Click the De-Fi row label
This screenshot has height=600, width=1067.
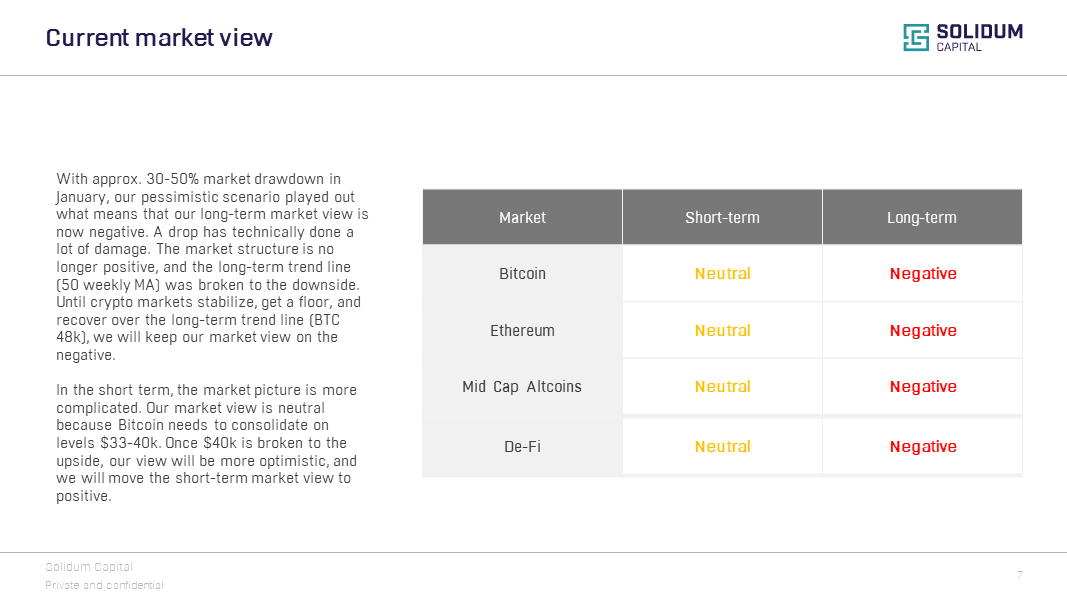(x=522, y=446)
